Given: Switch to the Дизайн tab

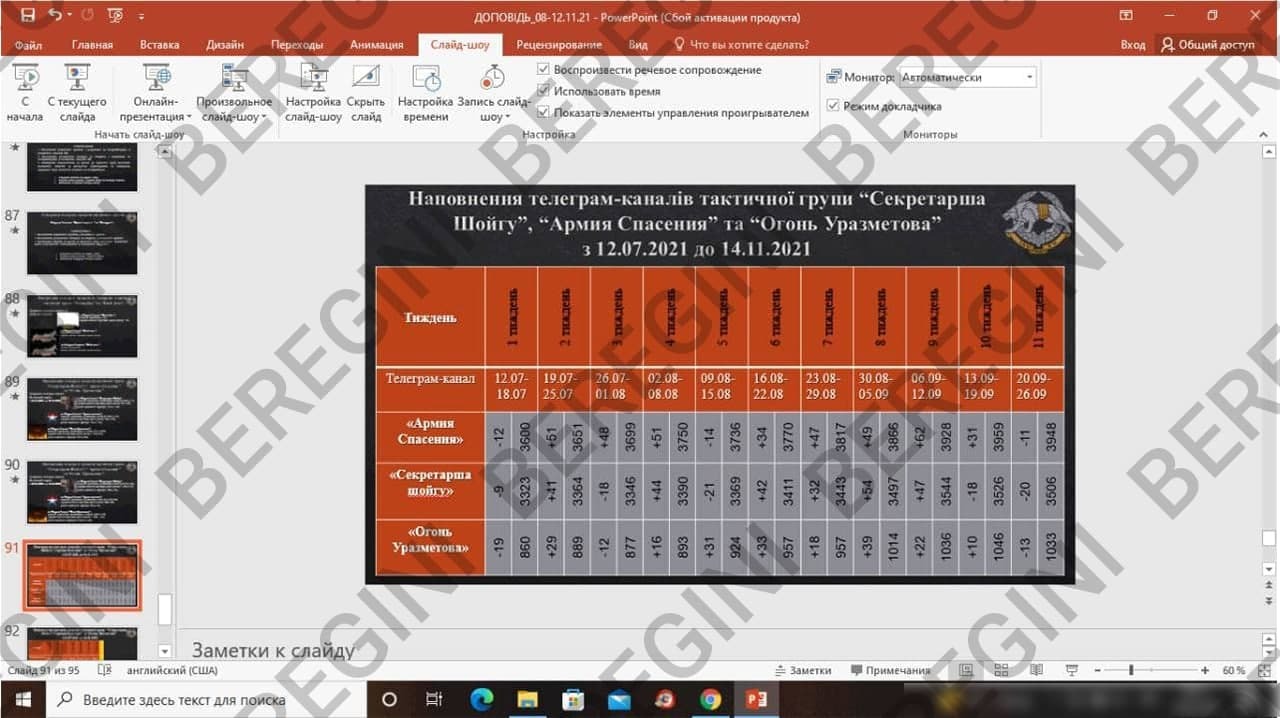Looking at the screenshot, I should (225, 45).
